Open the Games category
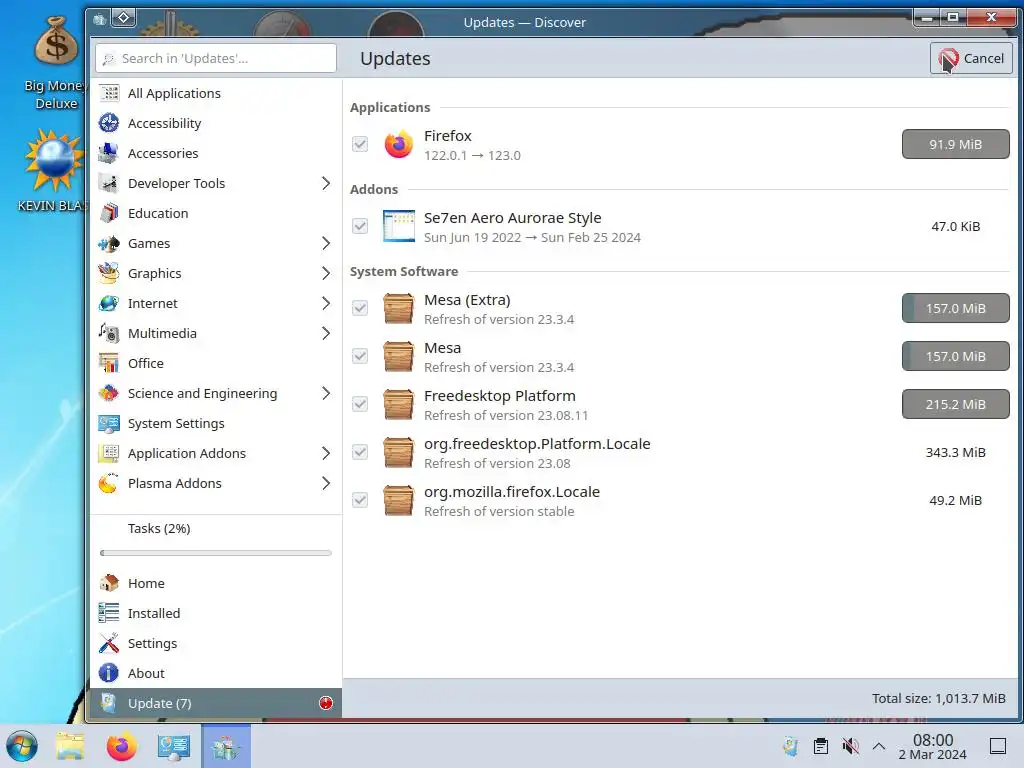The image size is (1024, 768). coord(216,244)
